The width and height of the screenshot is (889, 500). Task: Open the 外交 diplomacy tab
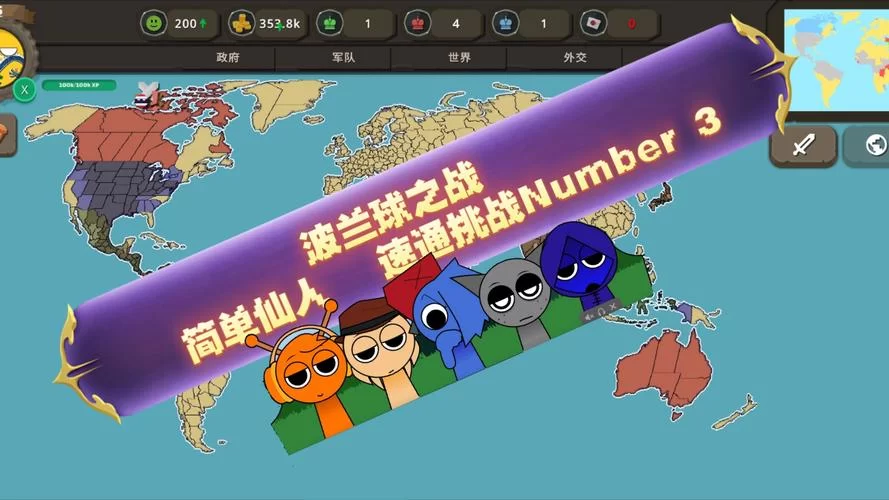(575, 57)
